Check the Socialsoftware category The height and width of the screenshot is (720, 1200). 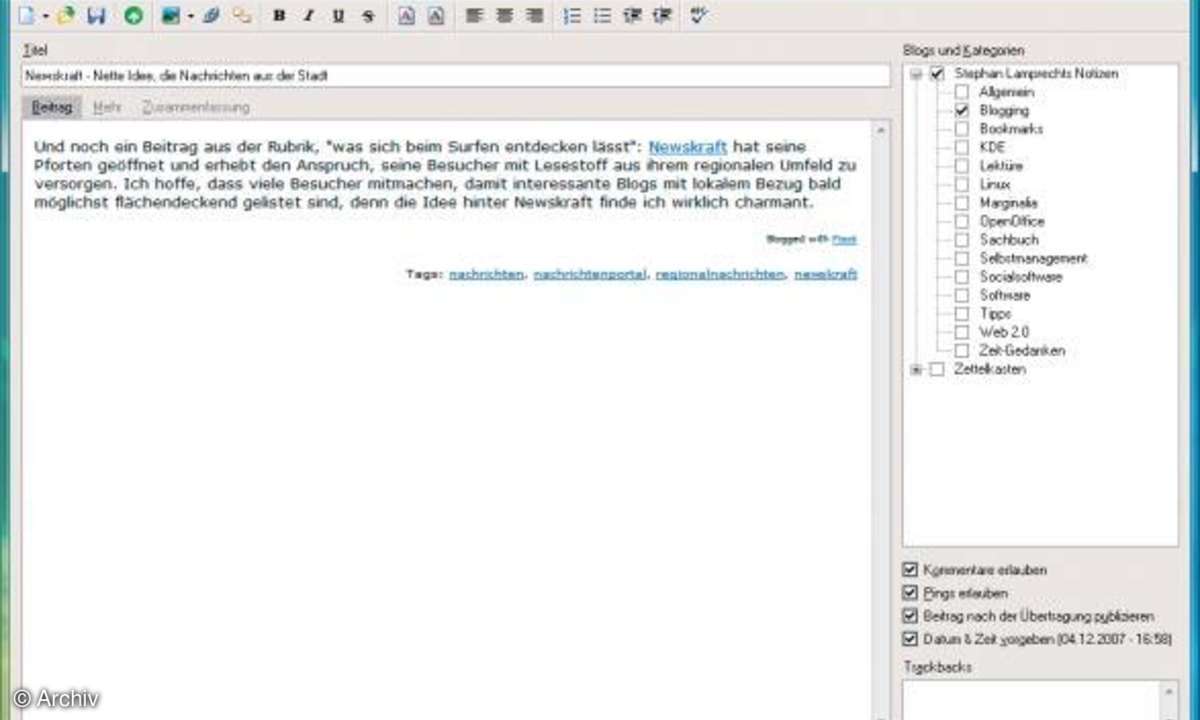coord(961,277)
